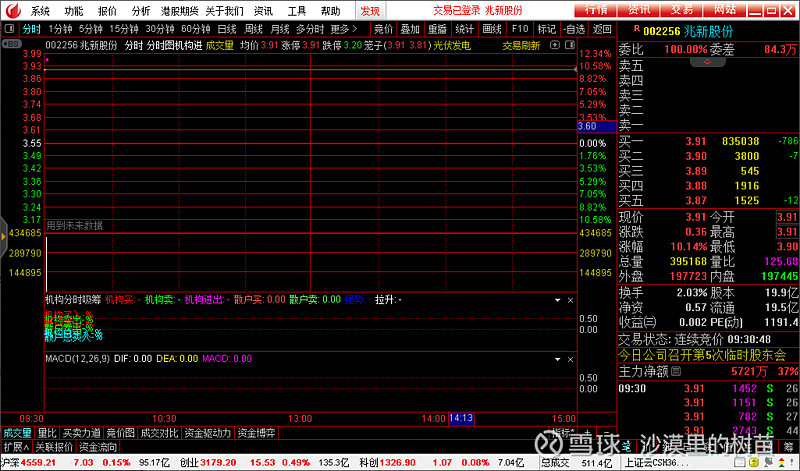Viewport: 800px width, 471px height.
Task: Toggle the BS markers badge
Action: (11, 44)
